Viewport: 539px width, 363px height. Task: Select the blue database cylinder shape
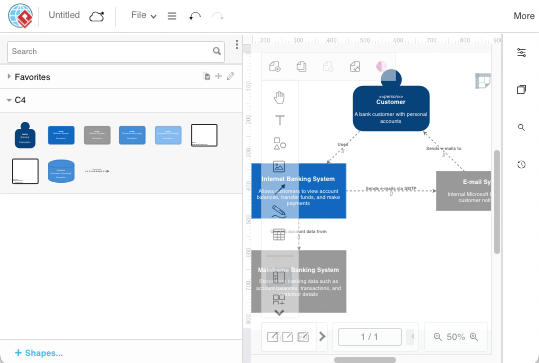coord(61,171)
